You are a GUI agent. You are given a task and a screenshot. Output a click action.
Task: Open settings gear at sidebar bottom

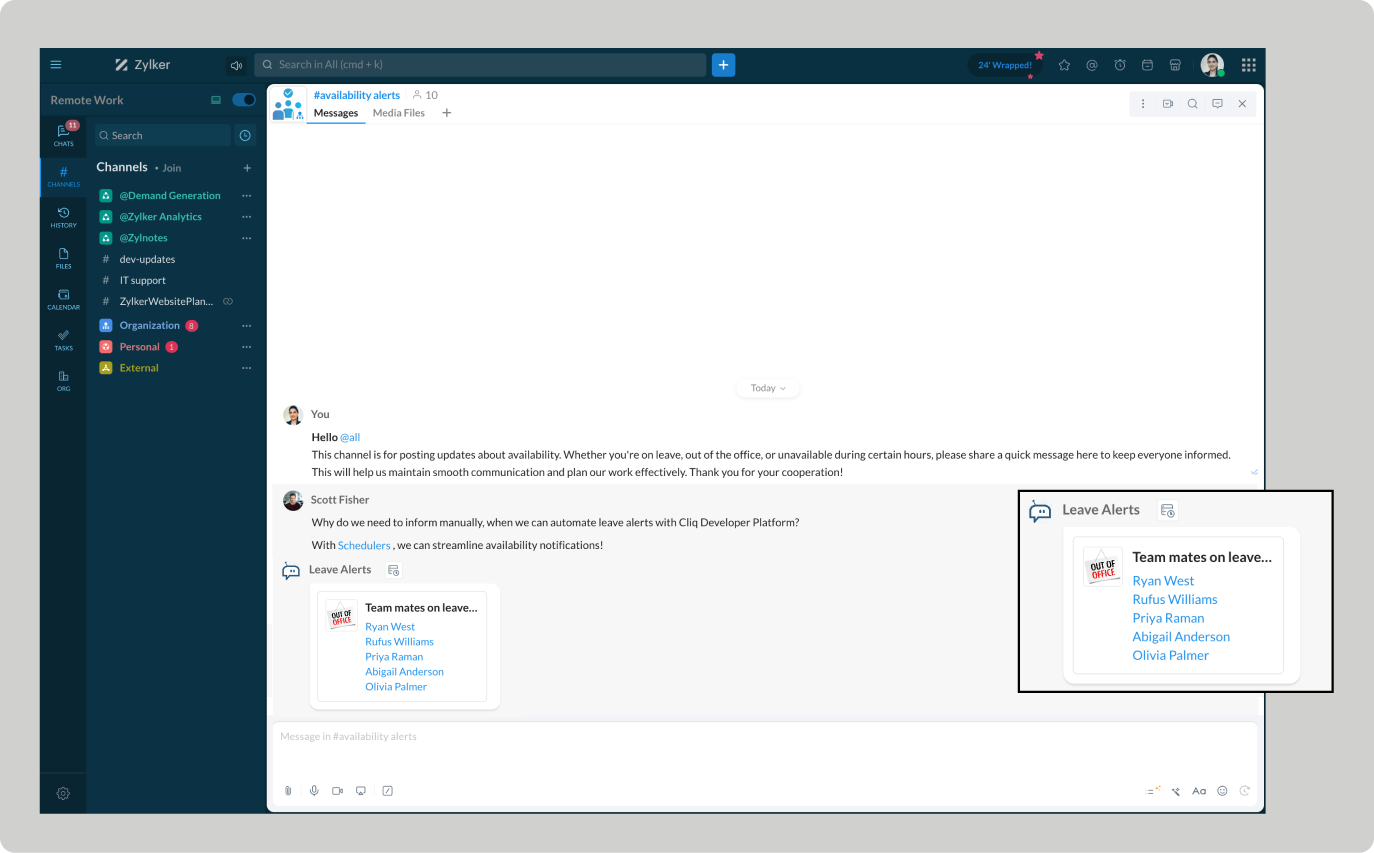tap(63, 793)
